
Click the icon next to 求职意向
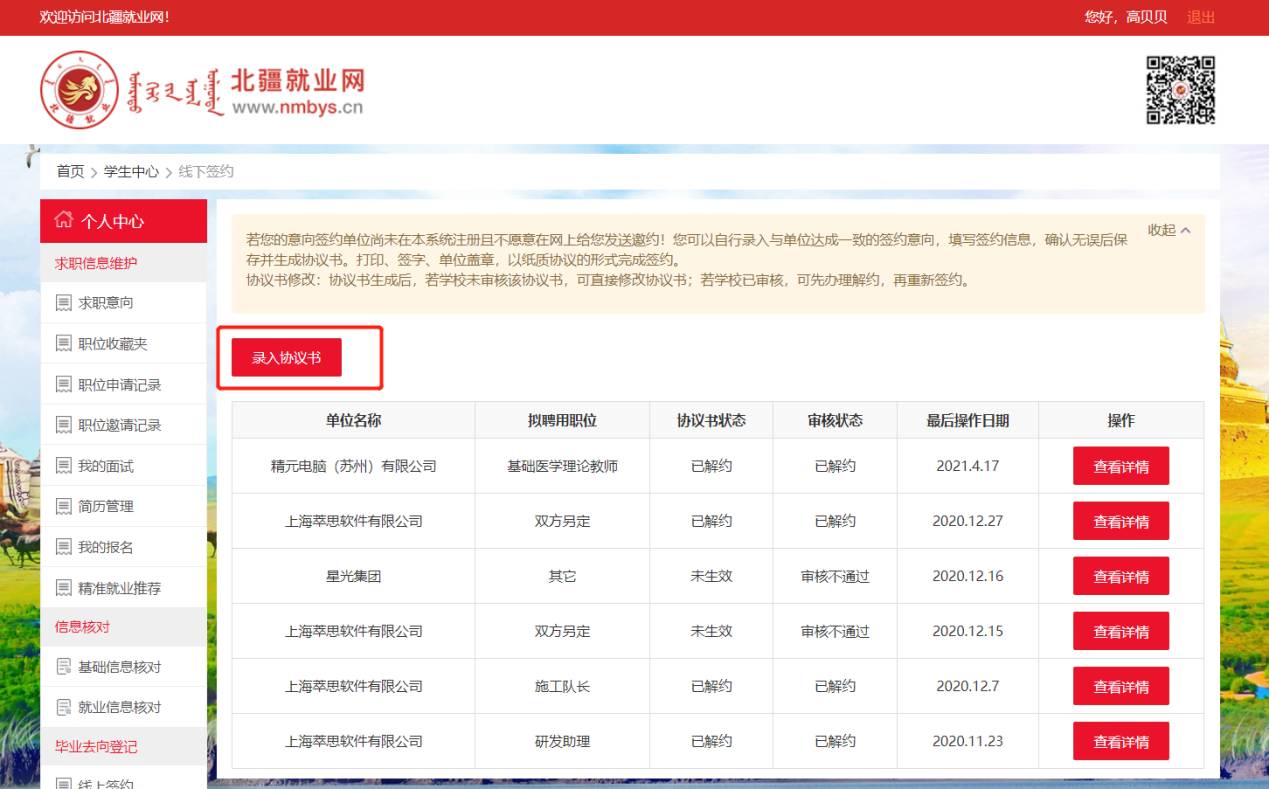point(64,303)
